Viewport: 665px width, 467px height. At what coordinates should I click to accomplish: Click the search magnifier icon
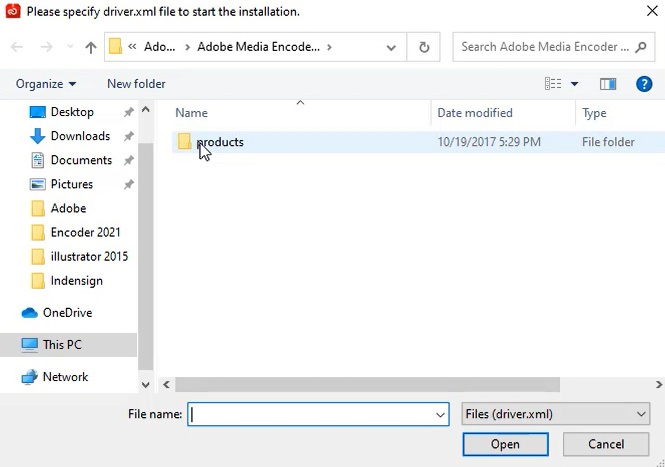click(639, 47)
